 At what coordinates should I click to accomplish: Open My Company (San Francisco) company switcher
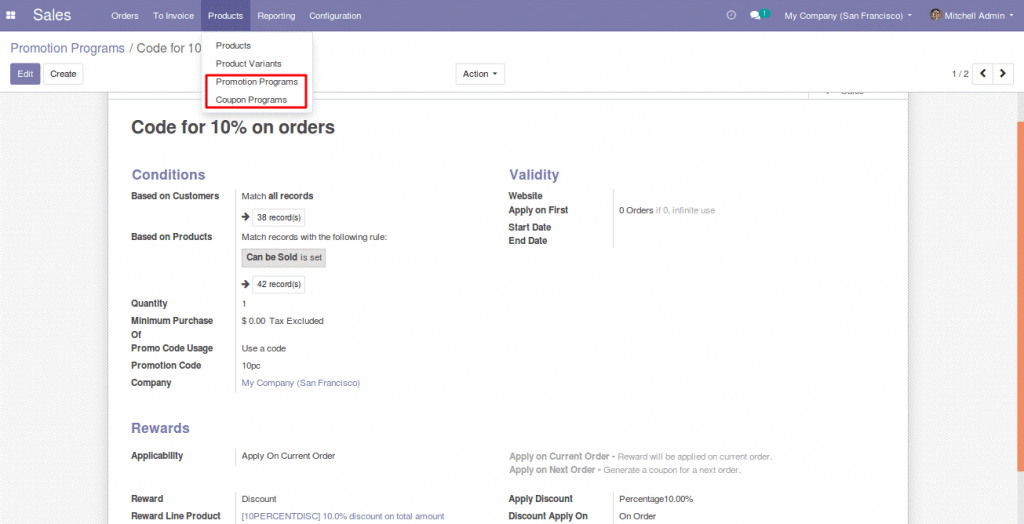tap(848, 16)
